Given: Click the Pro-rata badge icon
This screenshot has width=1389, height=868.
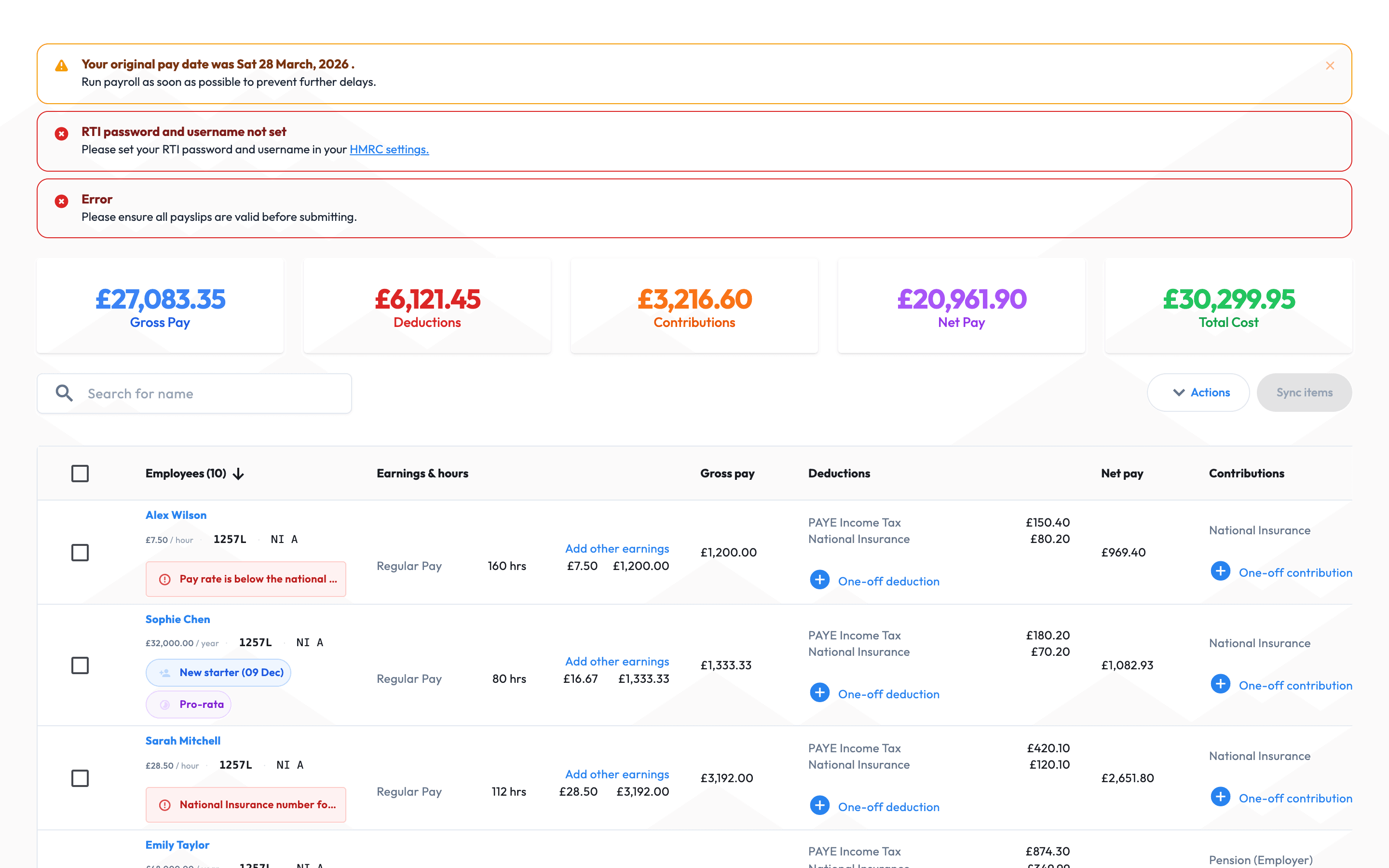Looking at the screenshot, I should (165, 705).
